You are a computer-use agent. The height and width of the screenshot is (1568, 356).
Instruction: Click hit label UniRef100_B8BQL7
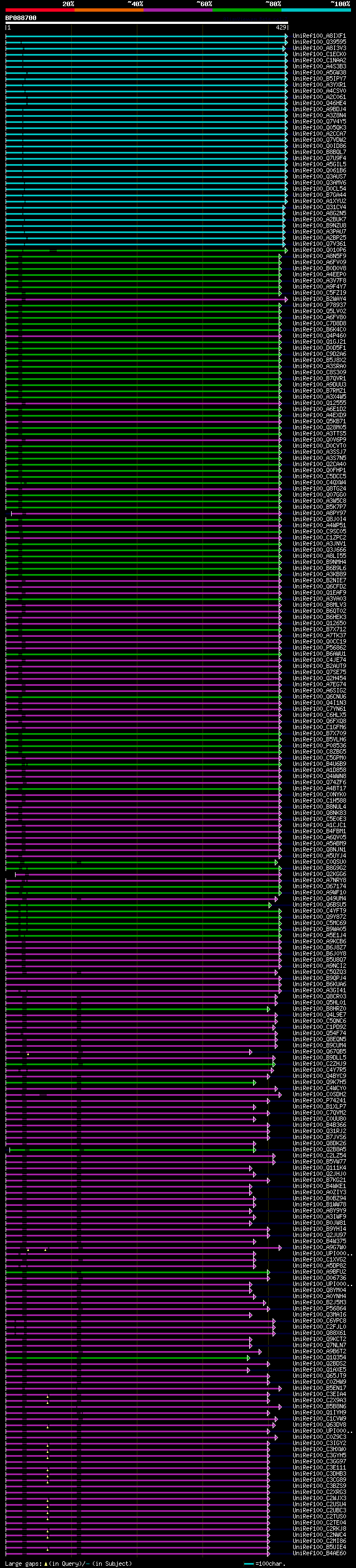coord(319,152)
